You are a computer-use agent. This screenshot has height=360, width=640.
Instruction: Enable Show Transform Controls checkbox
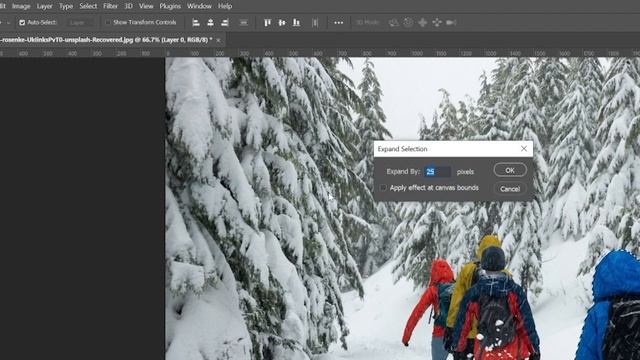pos(108,22)
